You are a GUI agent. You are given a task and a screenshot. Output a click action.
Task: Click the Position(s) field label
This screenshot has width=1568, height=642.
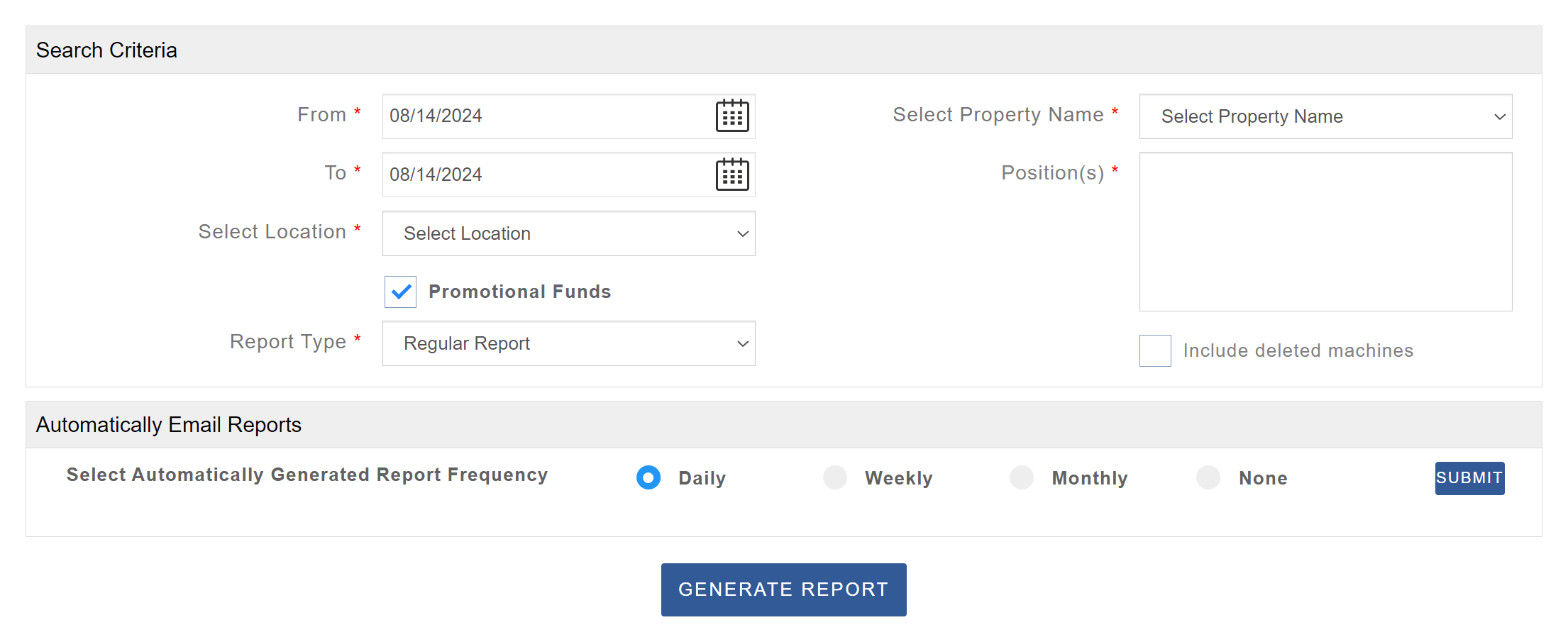pyautogui.click(x=1052, y=173)
